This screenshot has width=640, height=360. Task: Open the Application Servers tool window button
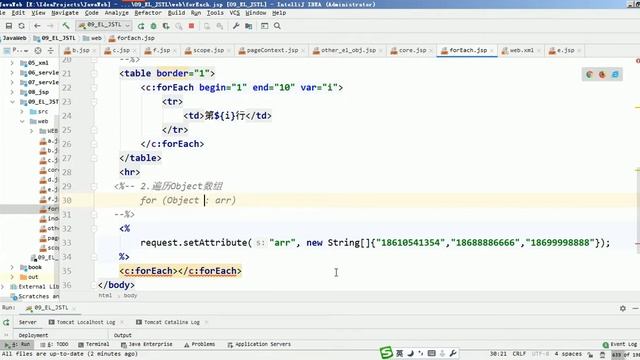click(x=259, y=344)
